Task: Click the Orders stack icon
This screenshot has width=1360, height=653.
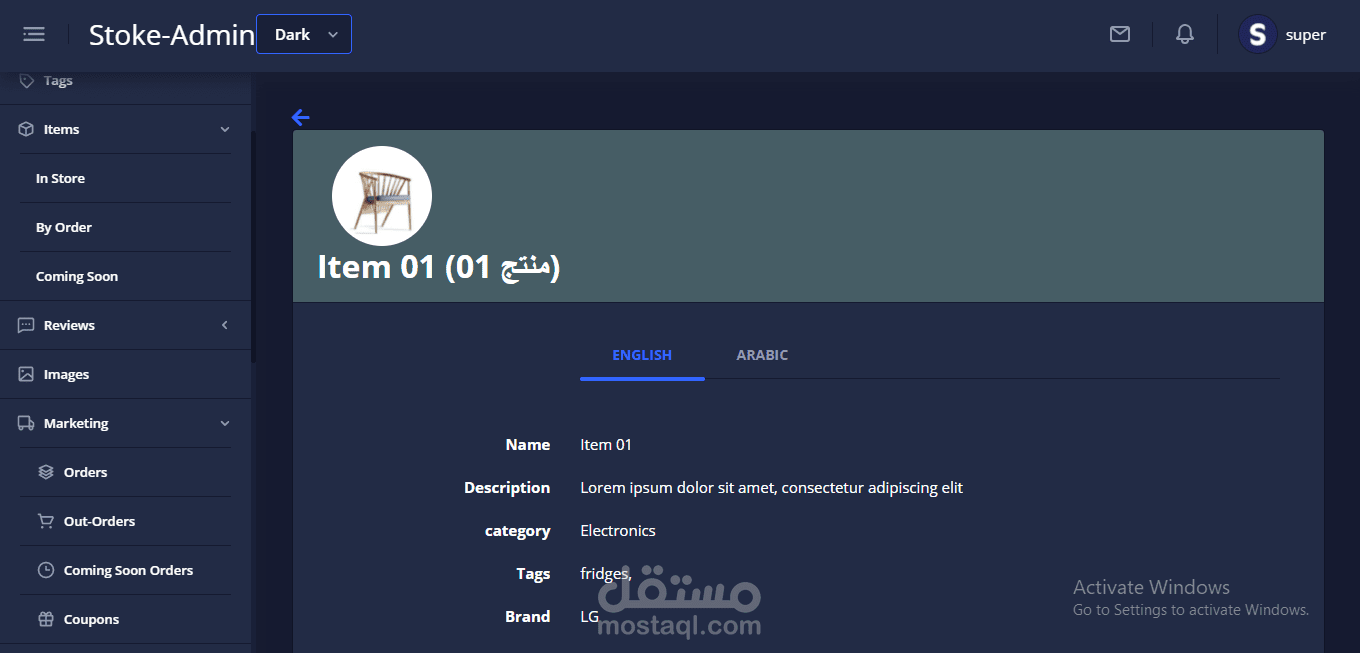Action: click(x=46, y=472)
